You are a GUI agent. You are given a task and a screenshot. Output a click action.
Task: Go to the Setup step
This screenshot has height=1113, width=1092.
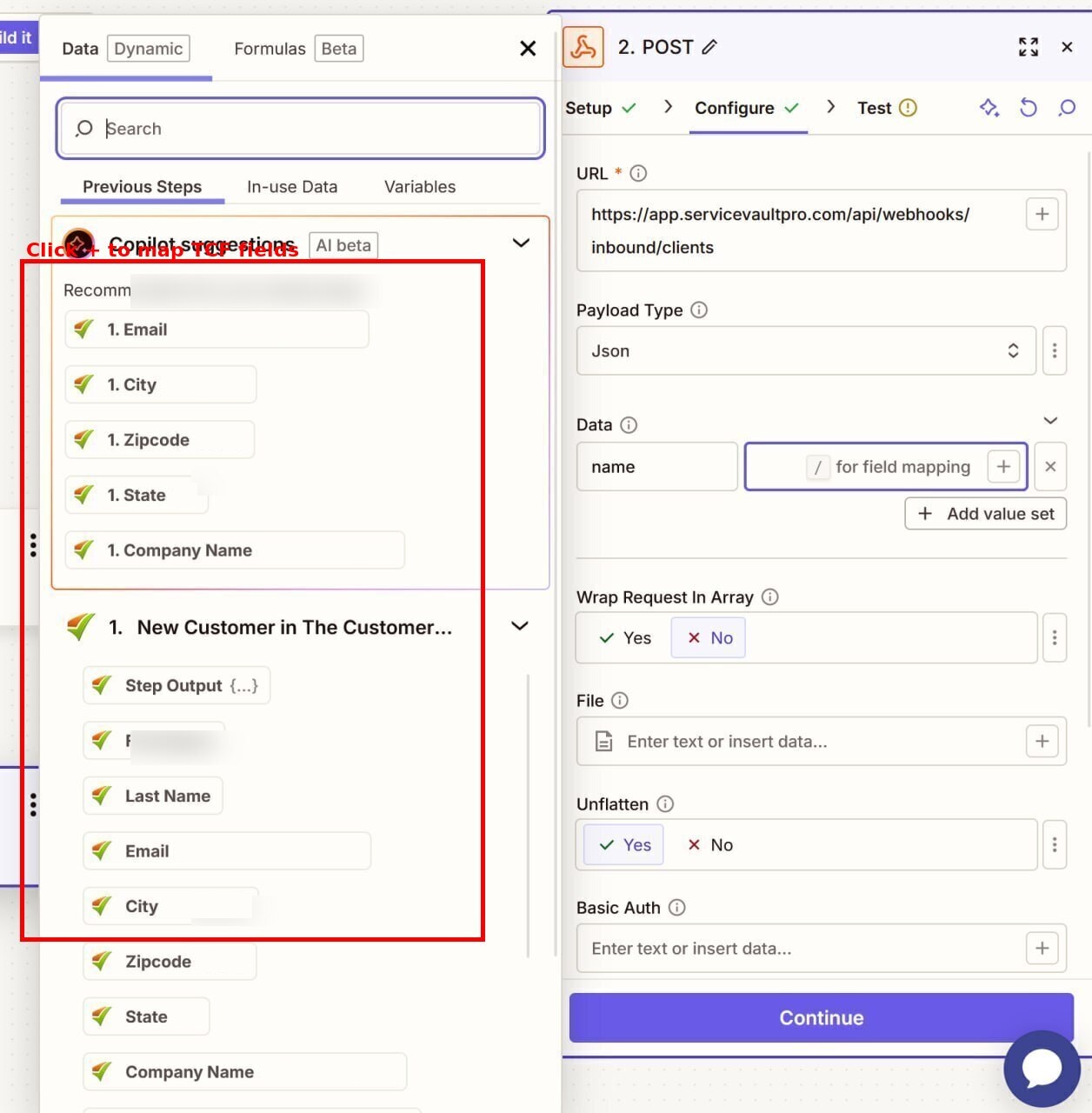point(589,108)
